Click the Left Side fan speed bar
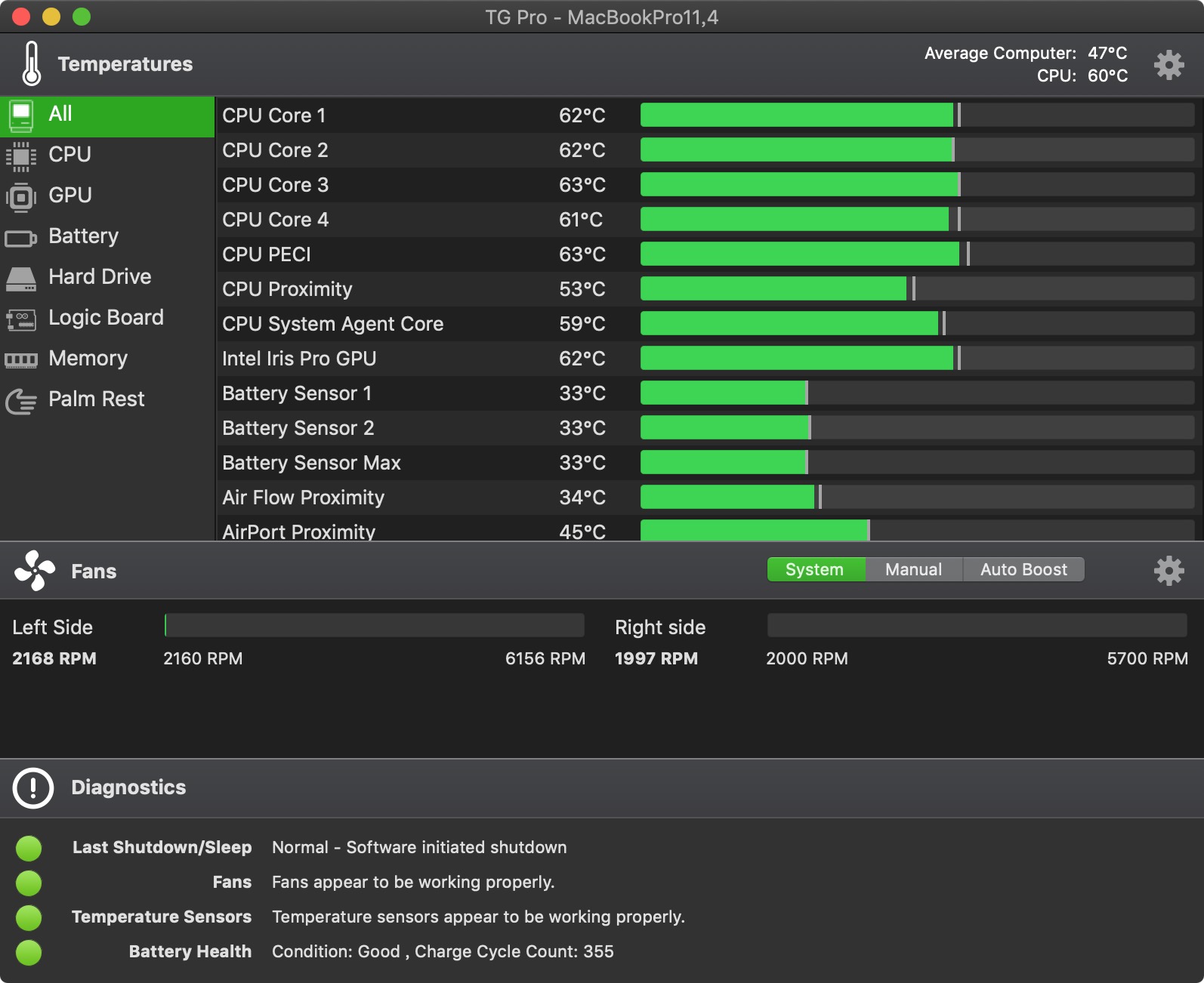 (375, 625)
